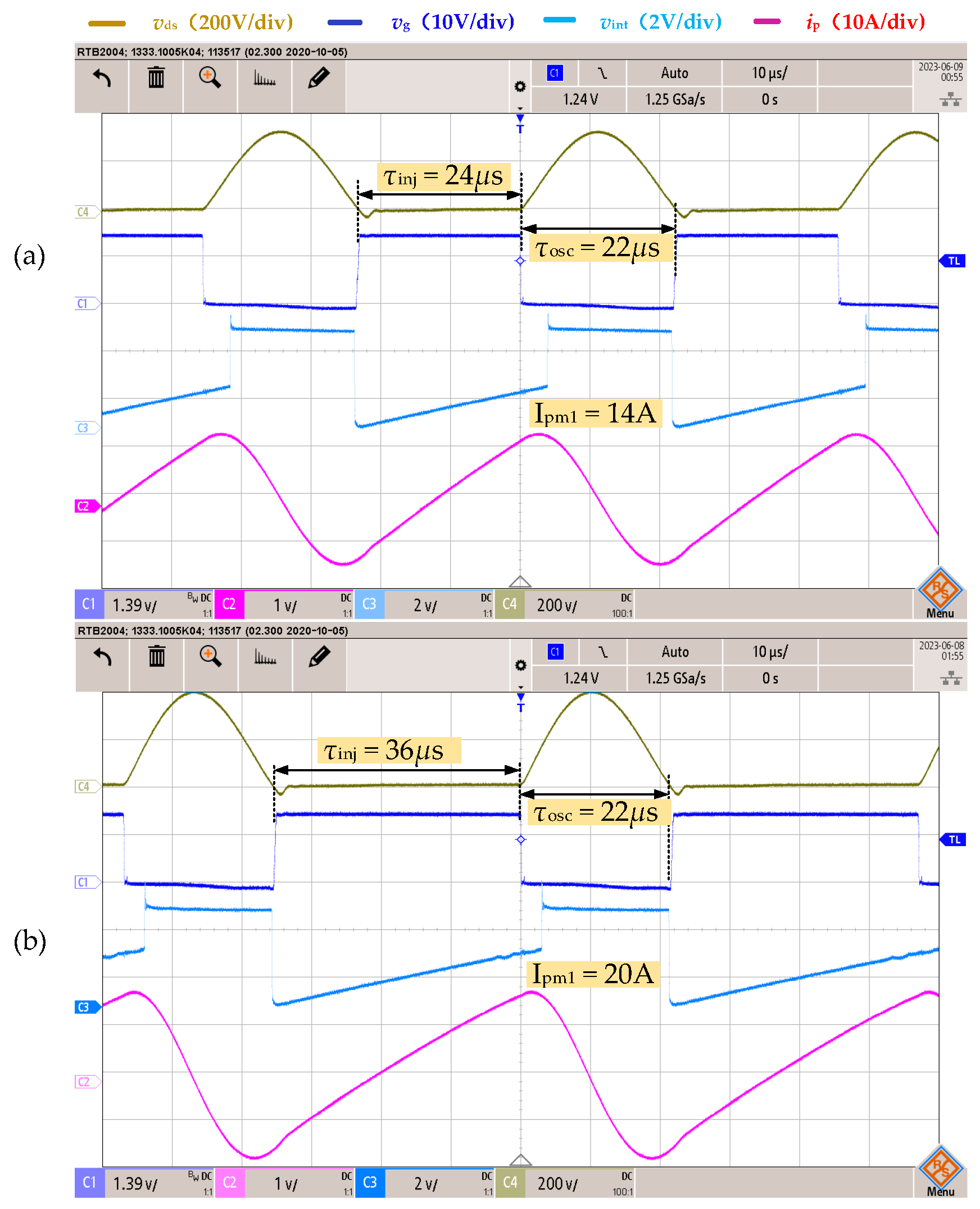Click the network status icon under 2023-06-09 date
Screen dimensions: 980x1209
[x=950, y=100]
